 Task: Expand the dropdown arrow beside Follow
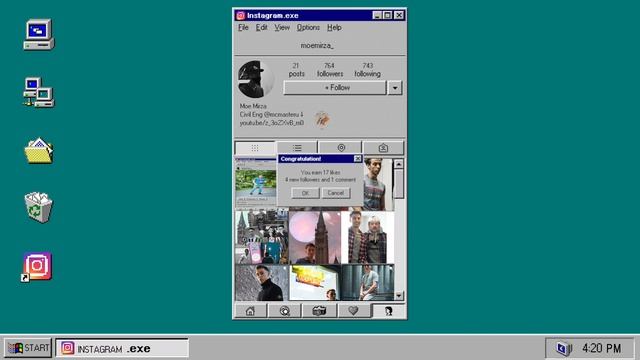click(395, 87)
